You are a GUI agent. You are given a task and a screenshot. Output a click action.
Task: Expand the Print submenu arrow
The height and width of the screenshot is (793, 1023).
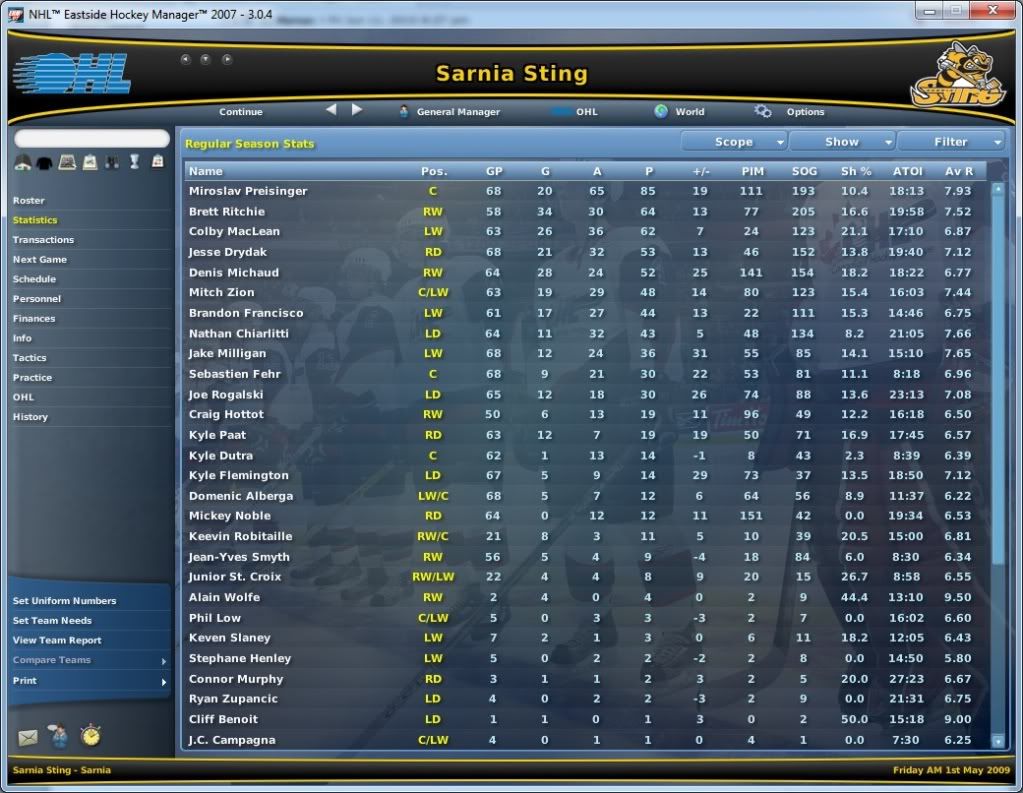pyautogui.click(x=164, y=682)
